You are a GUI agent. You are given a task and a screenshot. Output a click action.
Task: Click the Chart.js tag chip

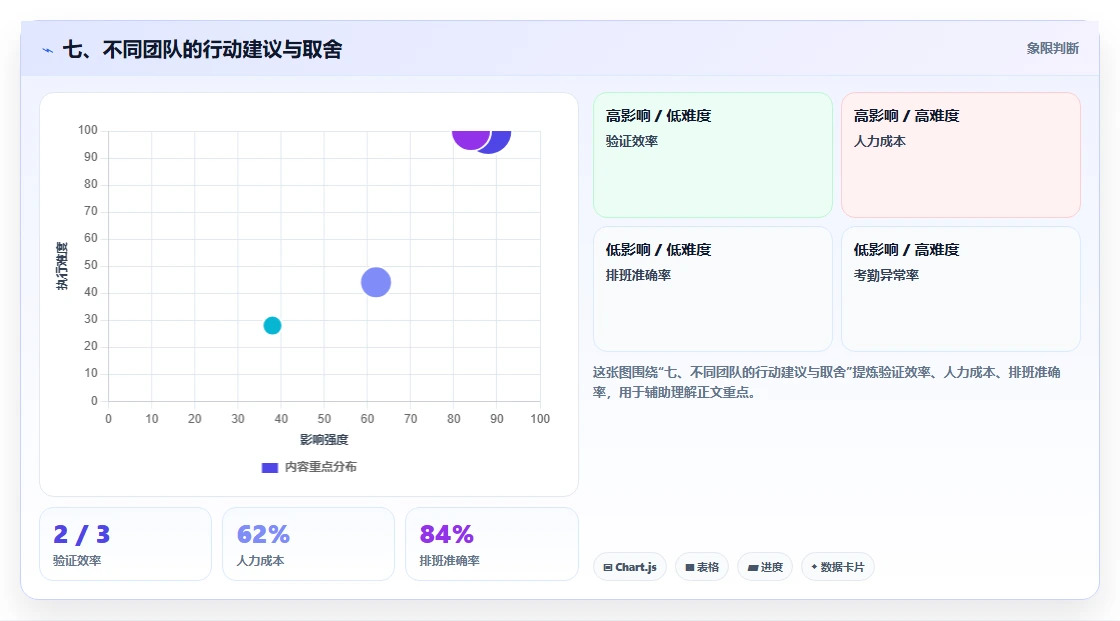point(630,567)
